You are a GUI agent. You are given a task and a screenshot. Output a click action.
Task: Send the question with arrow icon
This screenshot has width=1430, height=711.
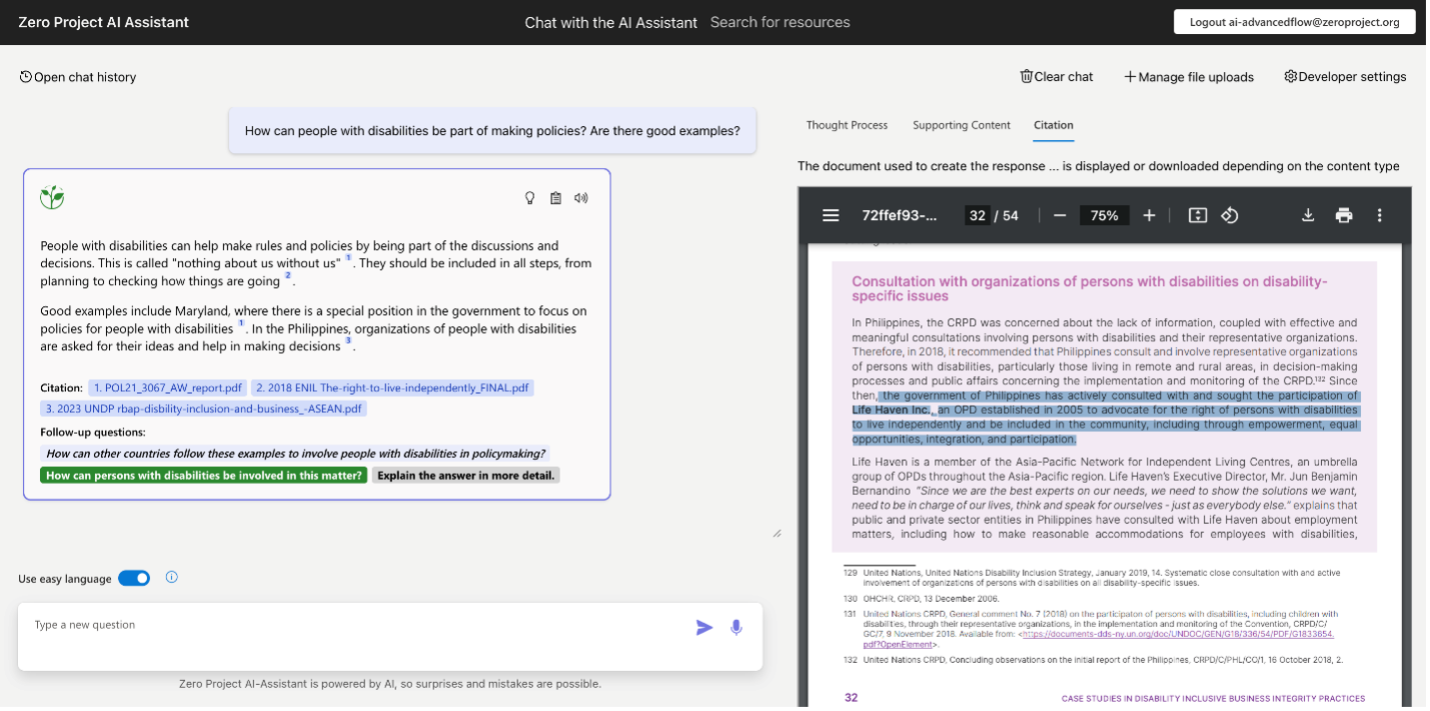704,627
